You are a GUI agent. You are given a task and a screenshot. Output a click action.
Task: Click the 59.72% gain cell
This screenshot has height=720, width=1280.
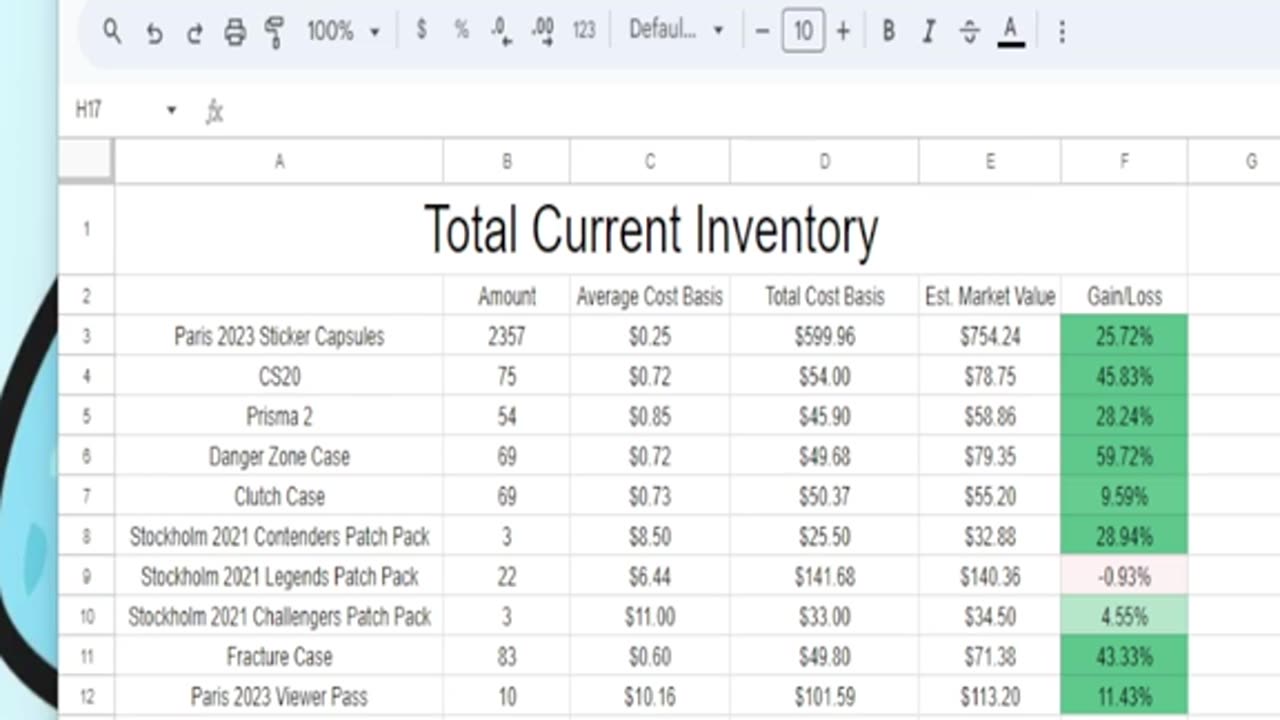tap(1124, 456)
